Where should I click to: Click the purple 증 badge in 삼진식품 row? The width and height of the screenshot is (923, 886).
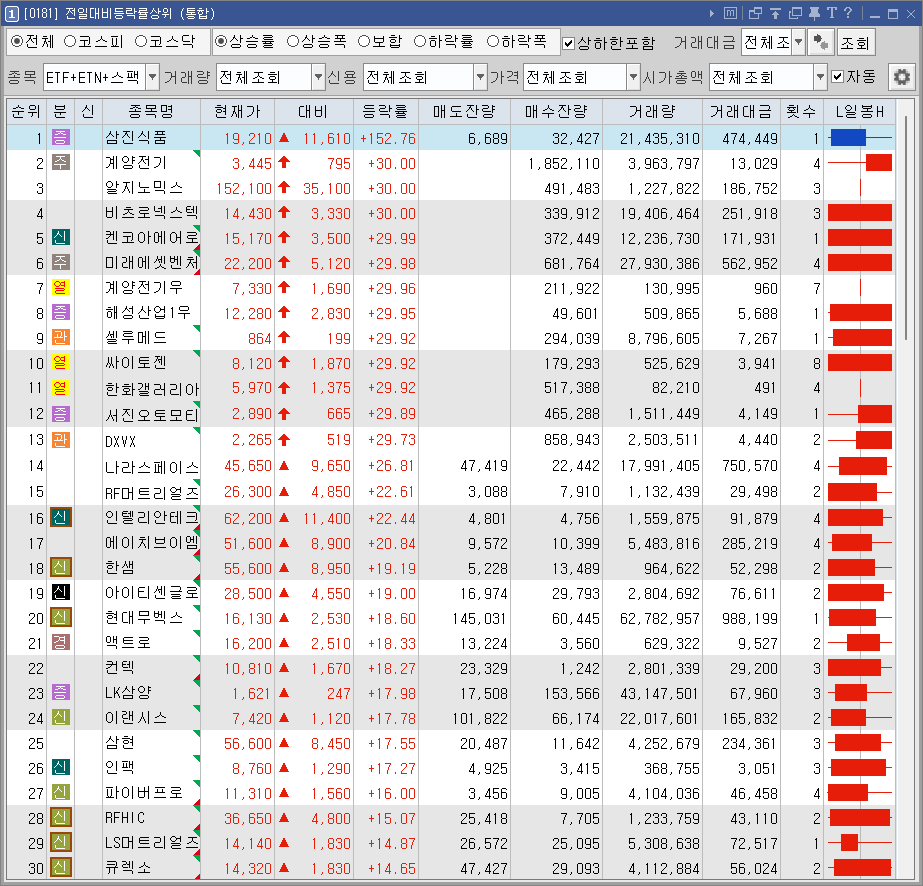61,138
